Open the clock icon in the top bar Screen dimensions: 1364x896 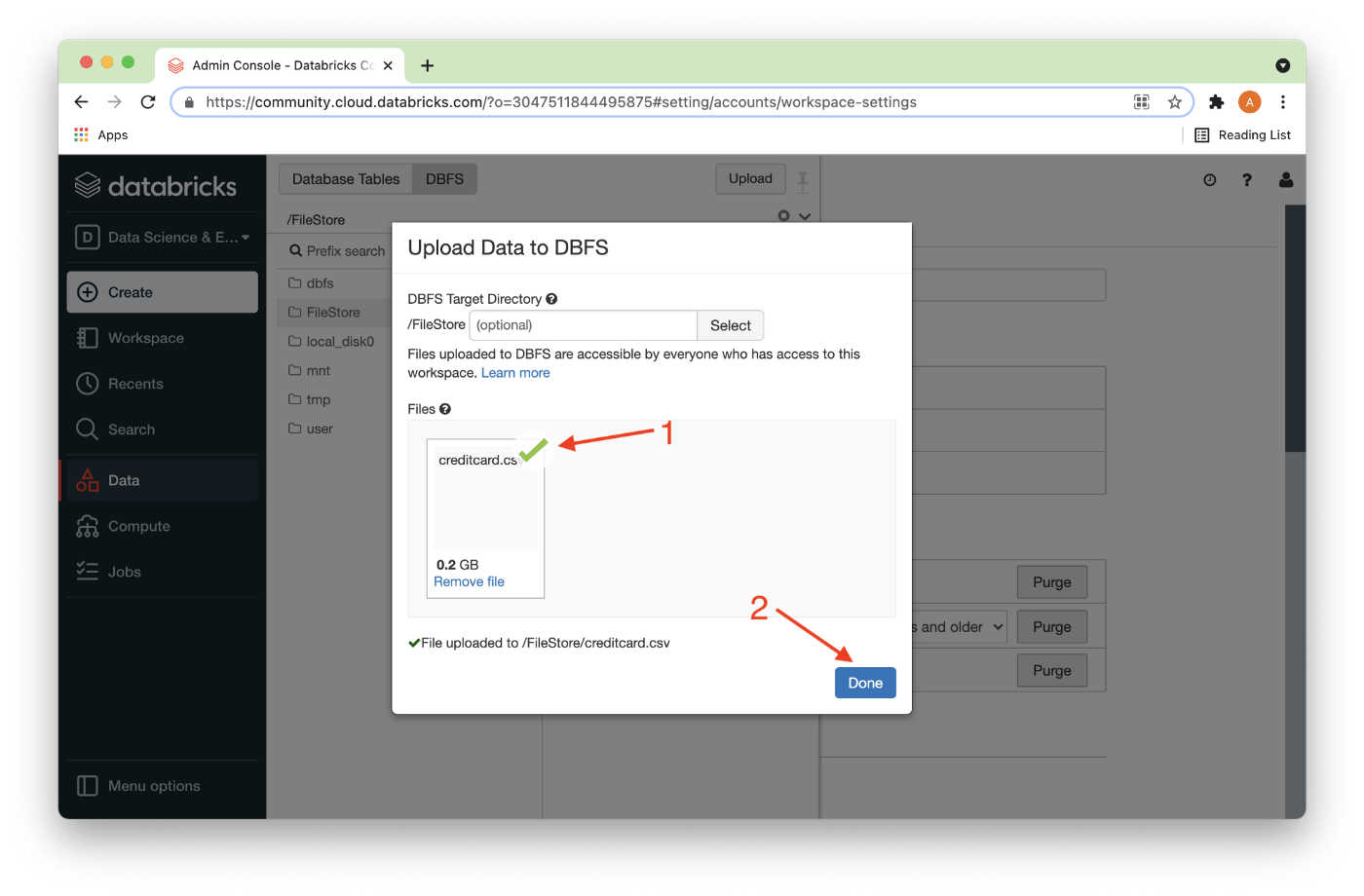click(x=1210, y=180)
